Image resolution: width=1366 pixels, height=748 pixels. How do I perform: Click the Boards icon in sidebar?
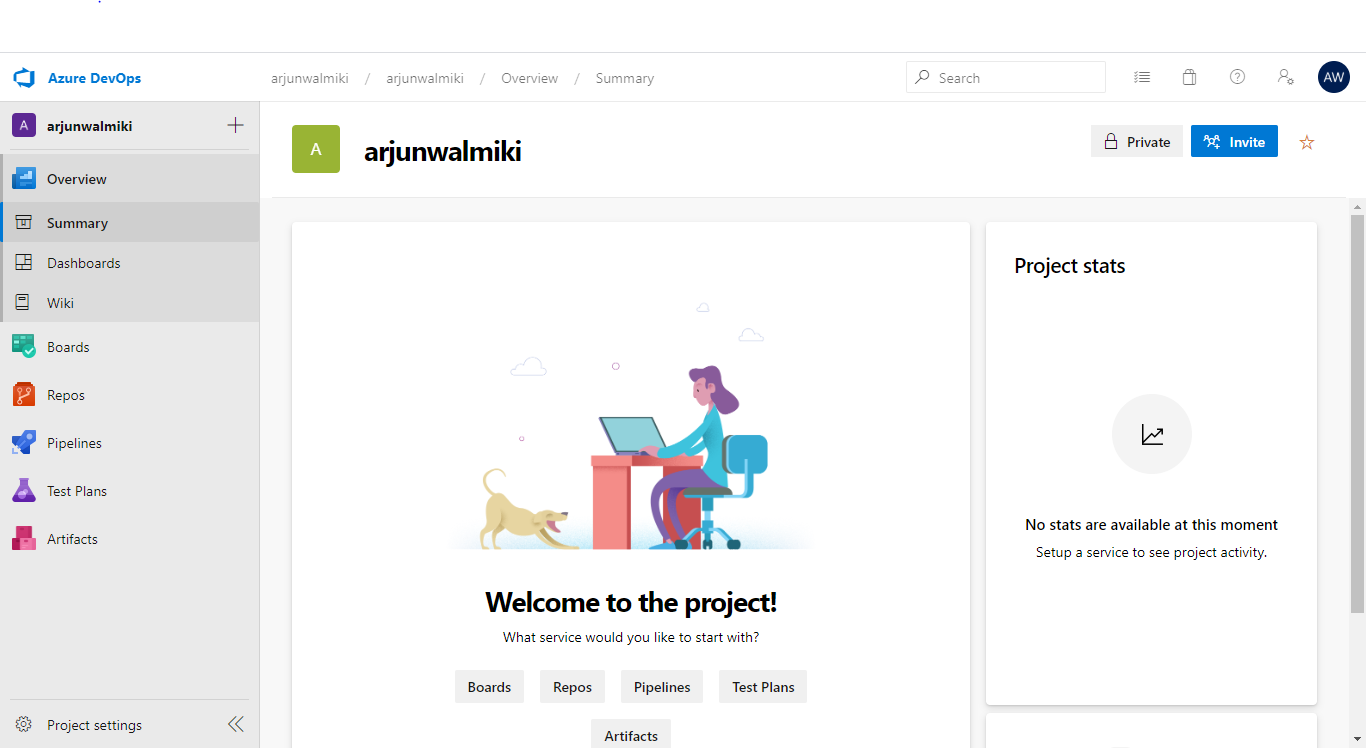[x=24, y=347]
